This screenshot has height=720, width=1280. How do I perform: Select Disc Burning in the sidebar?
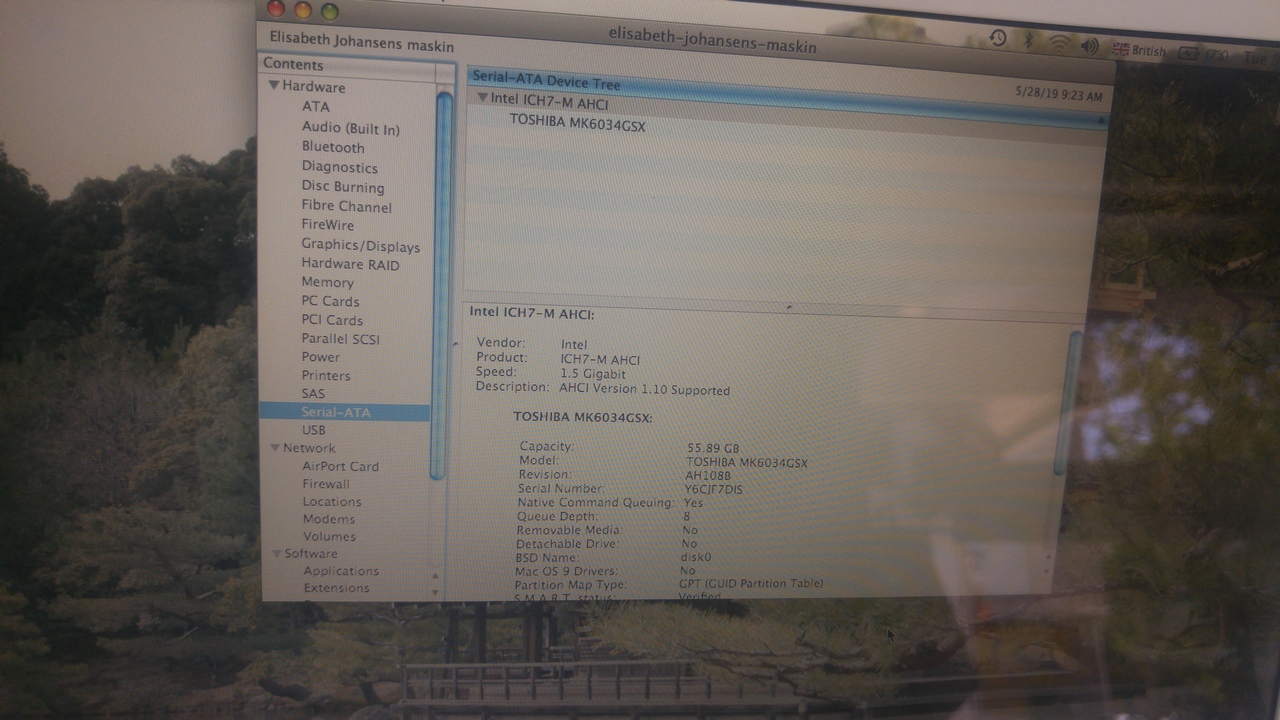pyautogui.click(x=342, y=187)
